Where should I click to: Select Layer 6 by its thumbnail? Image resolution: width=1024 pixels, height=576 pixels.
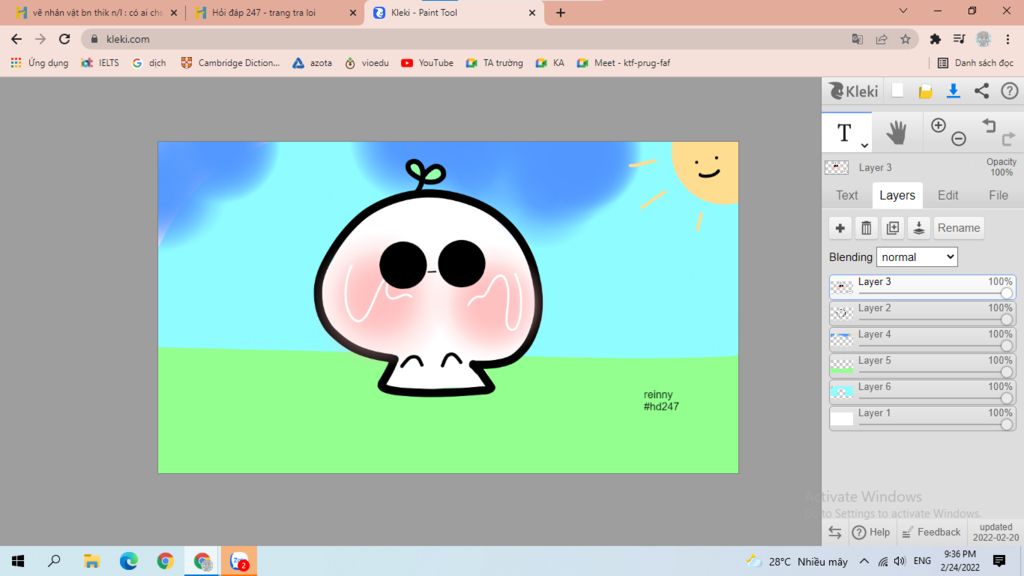tap(842, 391)
